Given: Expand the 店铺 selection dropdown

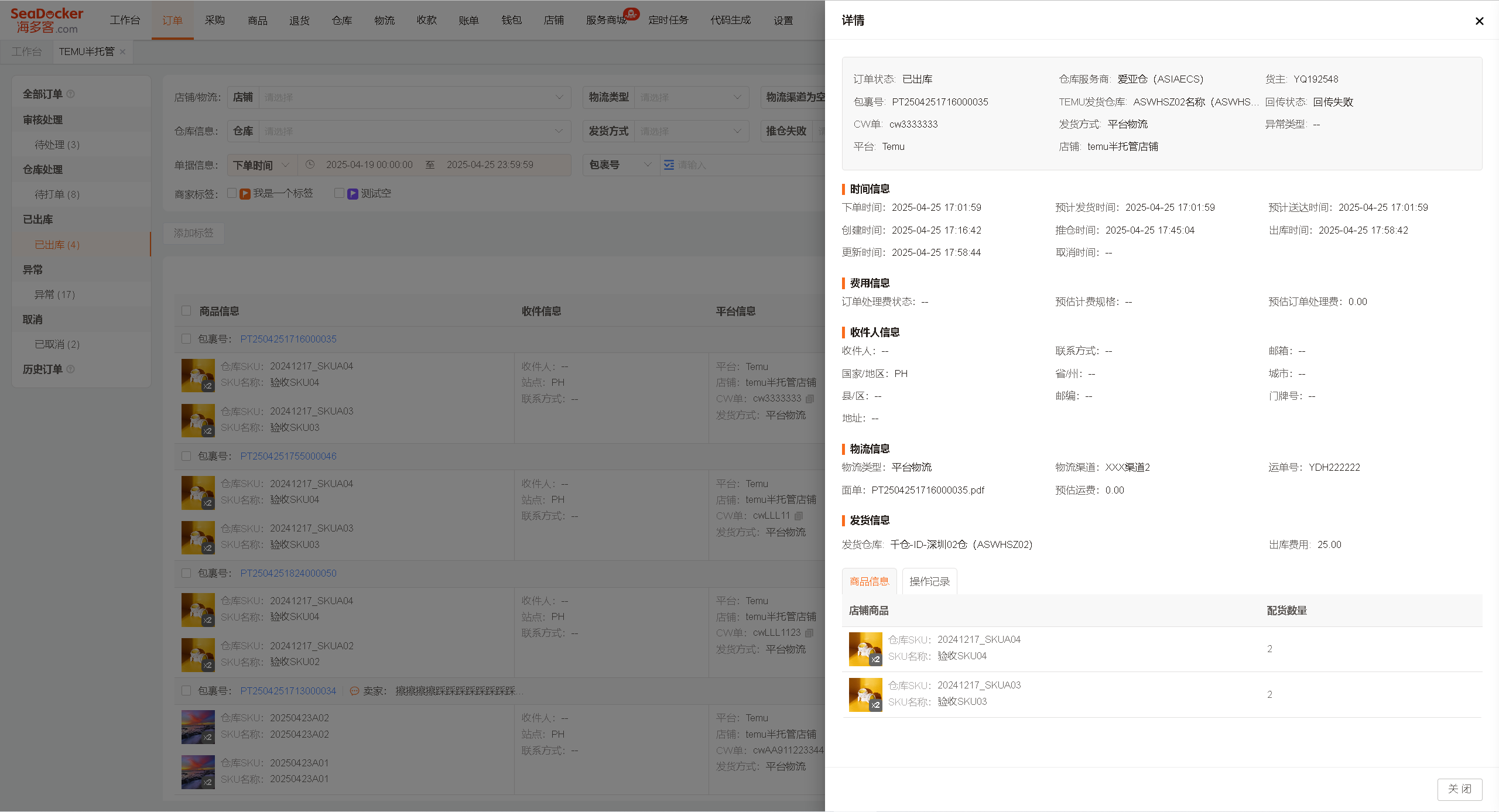Looking at the screenshot, I should point(415,97).
